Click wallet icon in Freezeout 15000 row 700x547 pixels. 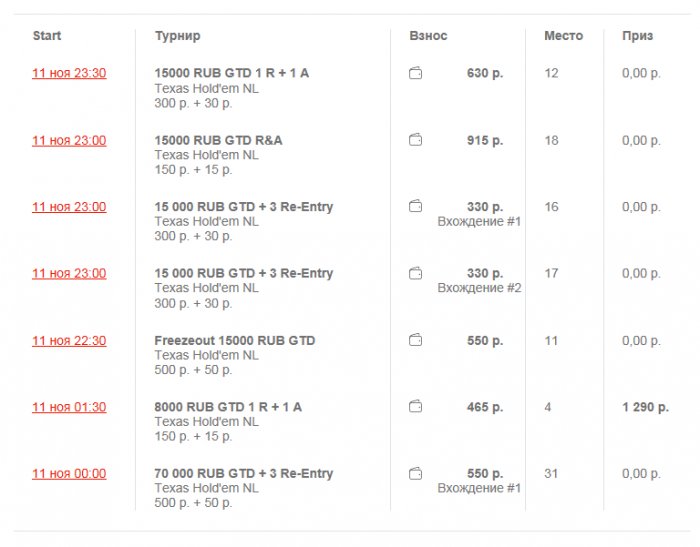click(416, 340)
